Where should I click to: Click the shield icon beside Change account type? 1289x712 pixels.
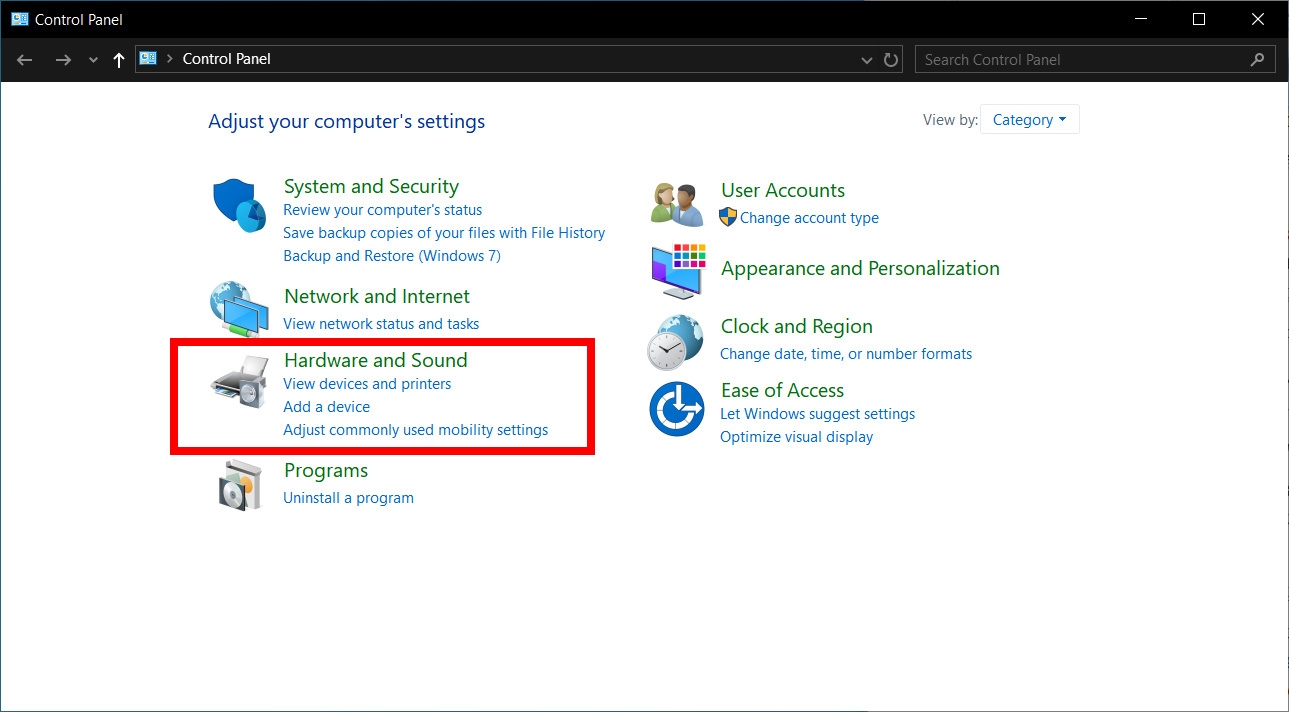[x=728, y=217]
